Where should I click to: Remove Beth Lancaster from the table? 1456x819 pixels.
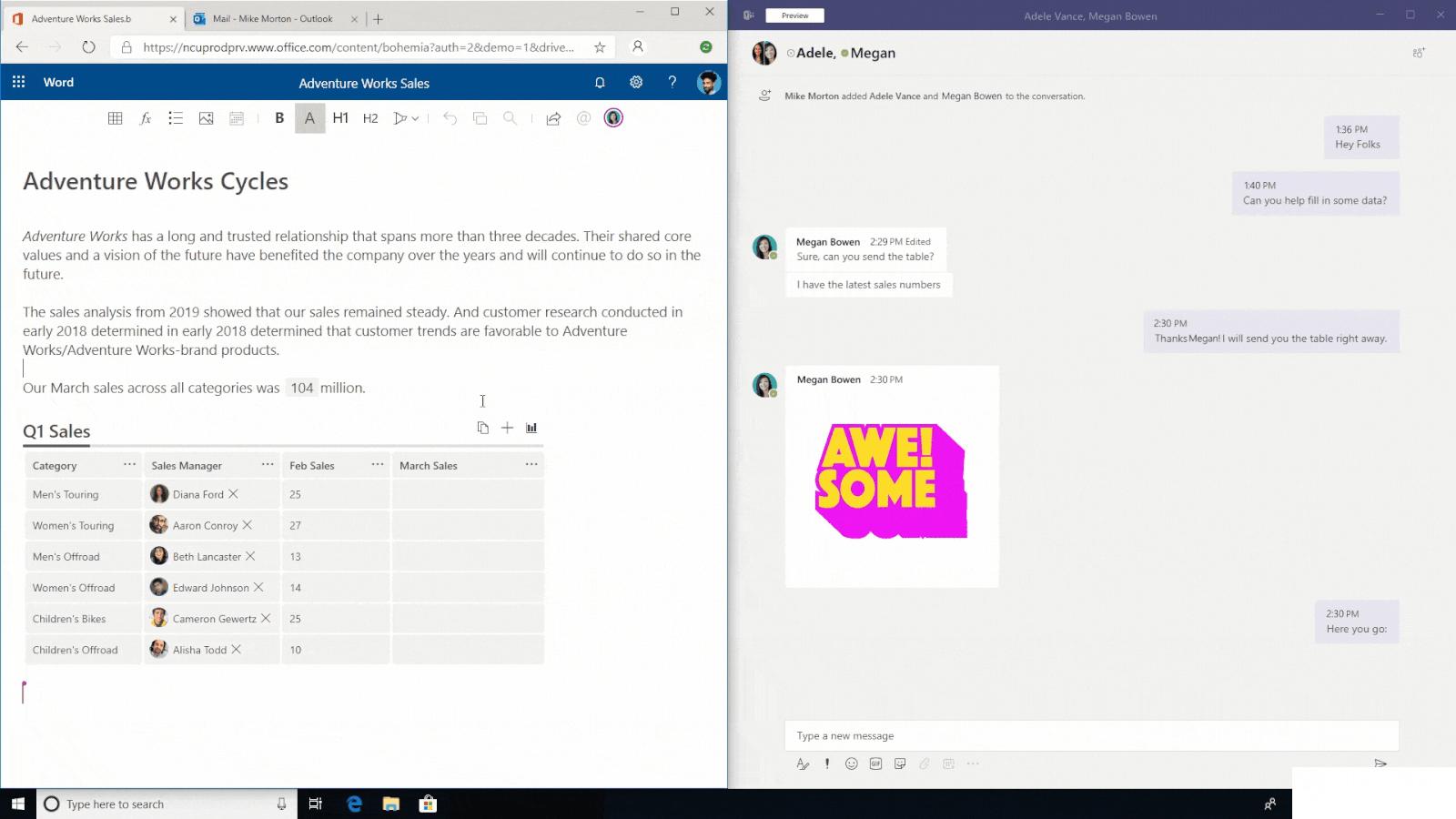[250, 556]
